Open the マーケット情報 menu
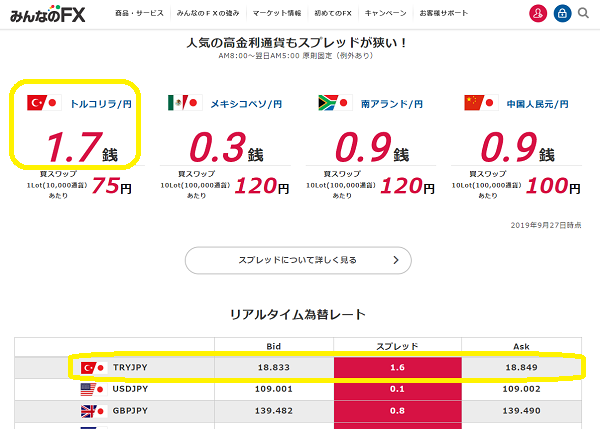The image size is (600, 429). 277,13
